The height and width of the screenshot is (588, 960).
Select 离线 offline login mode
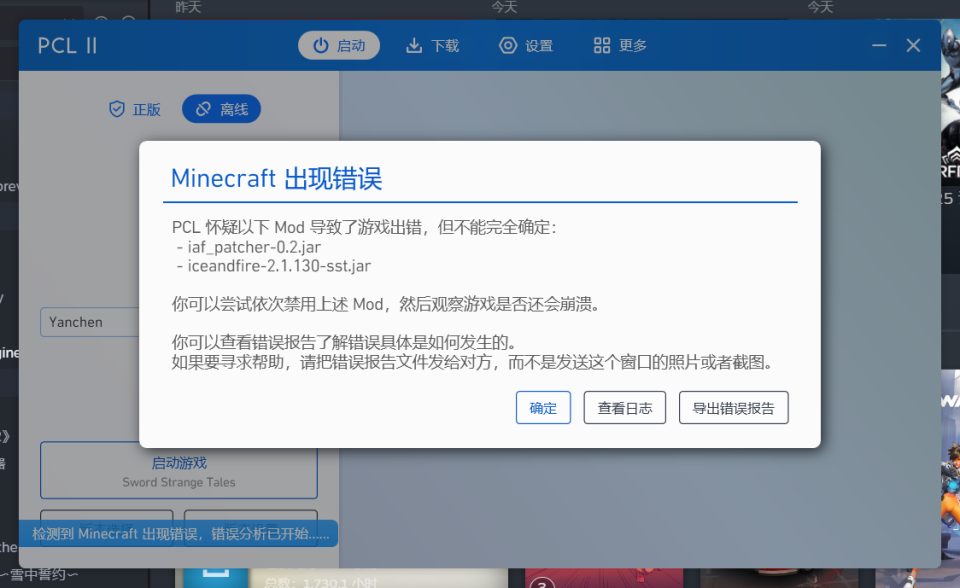[222, 109]
